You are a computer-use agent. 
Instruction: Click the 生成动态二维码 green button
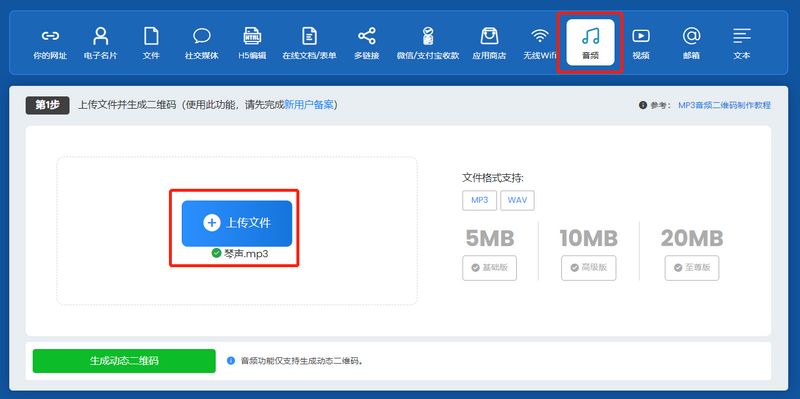[124, 361]
